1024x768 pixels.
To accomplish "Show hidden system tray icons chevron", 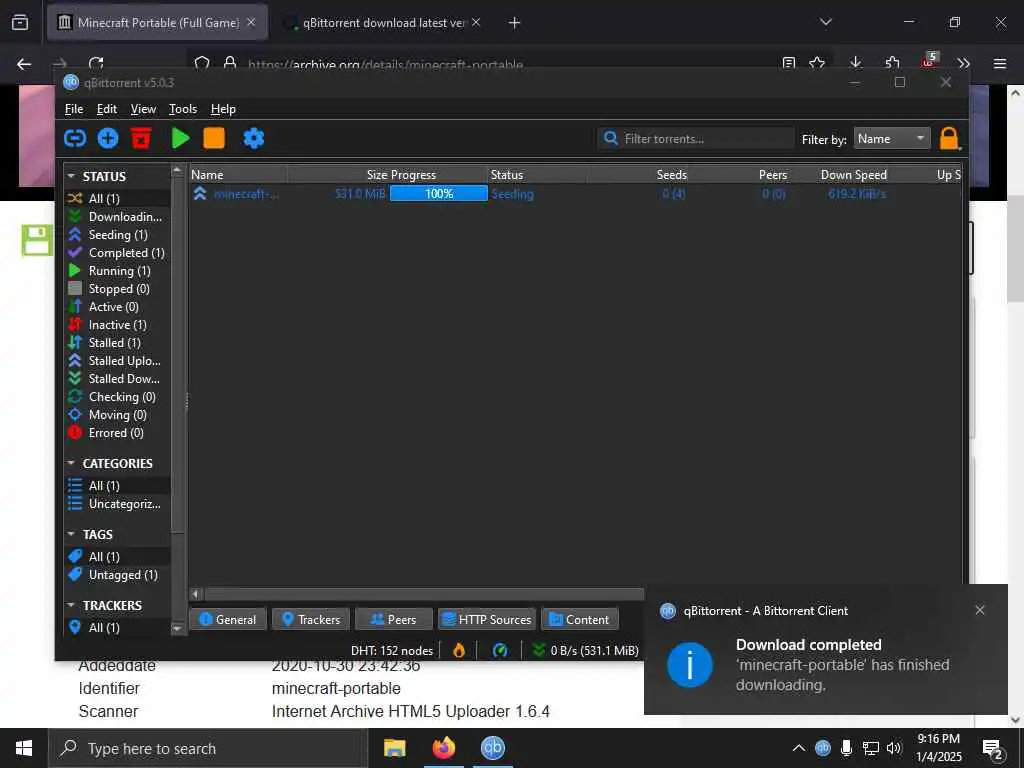I will [798, 748].
